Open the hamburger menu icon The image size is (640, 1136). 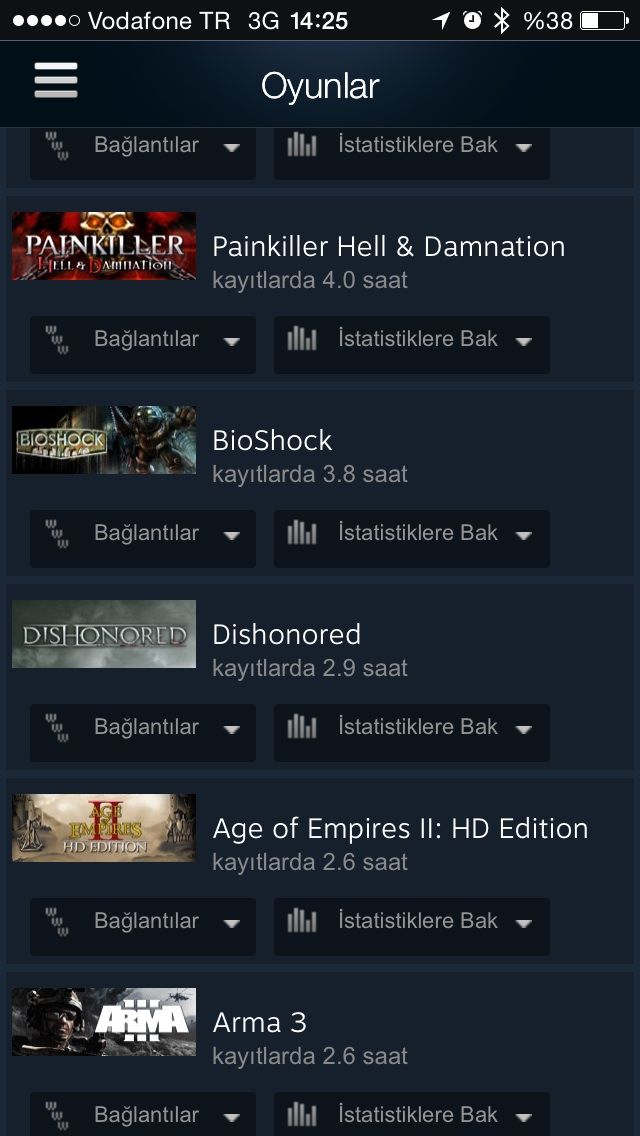[x=56, y=80]
